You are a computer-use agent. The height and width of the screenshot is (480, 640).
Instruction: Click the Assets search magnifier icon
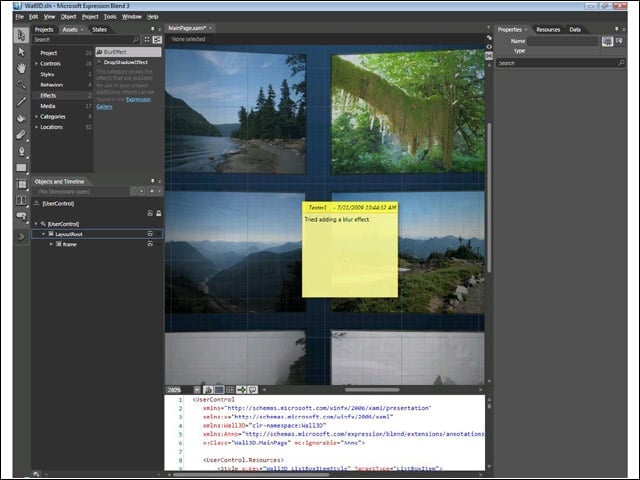(136, 40)
